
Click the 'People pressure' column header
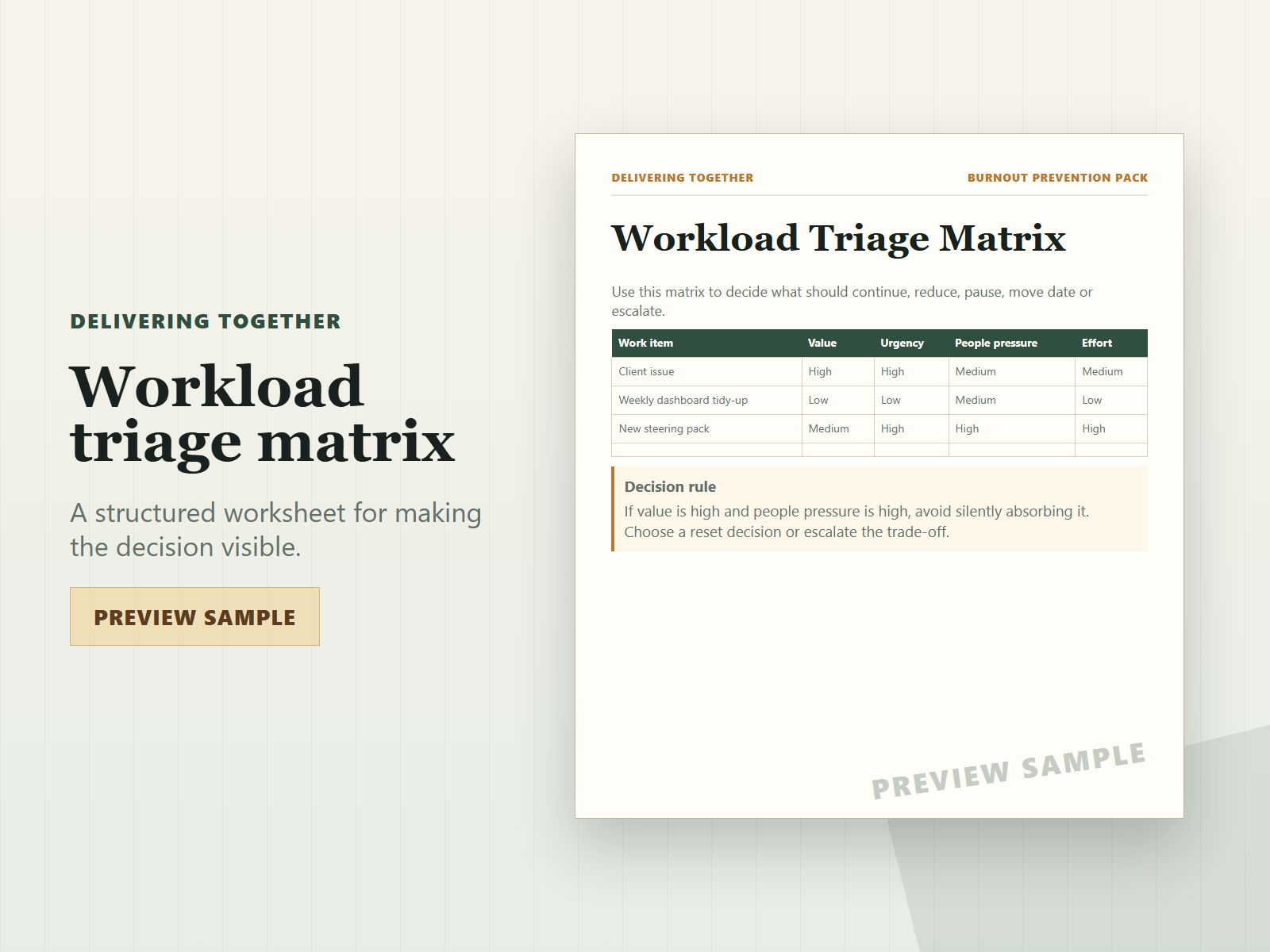[x=1011, y=343]
